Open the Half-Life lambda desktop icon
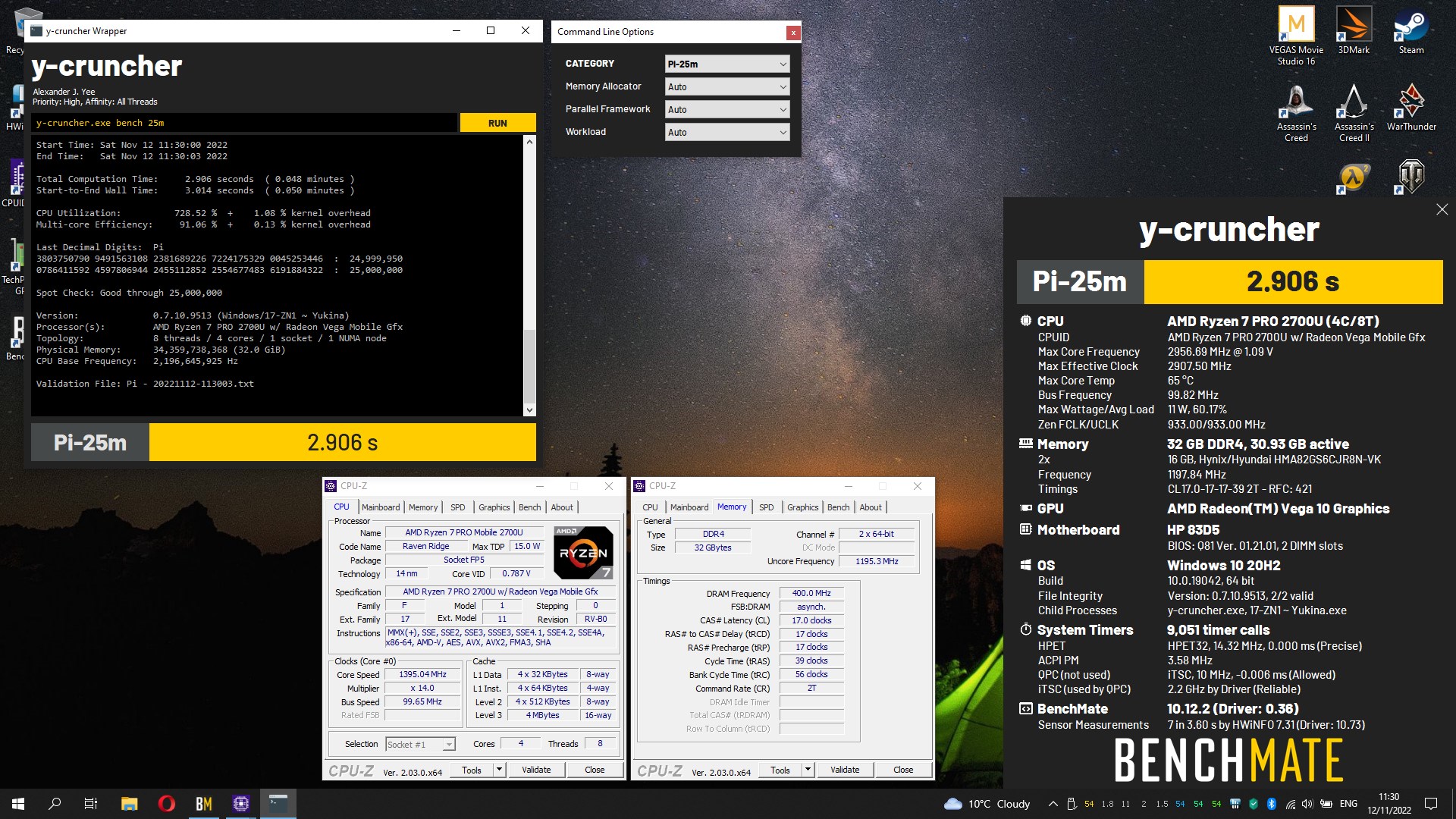This screenshot has height=819, width=1456. [1354, 178]
